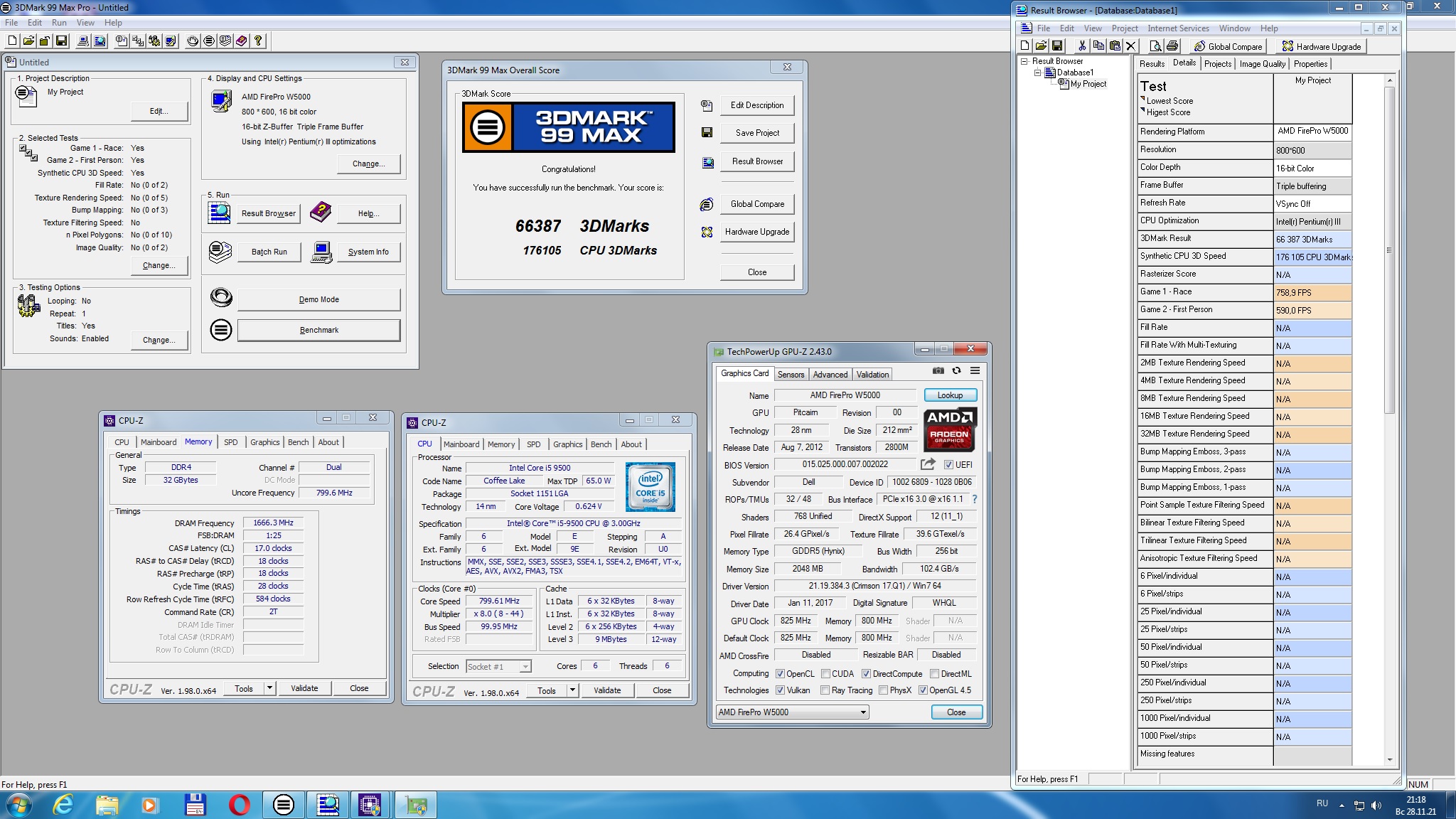Click the Lookup button in GPU-Z
The width and height of the screenshot is (1456, 819).
pyautogui.click(x=950, y=395)
